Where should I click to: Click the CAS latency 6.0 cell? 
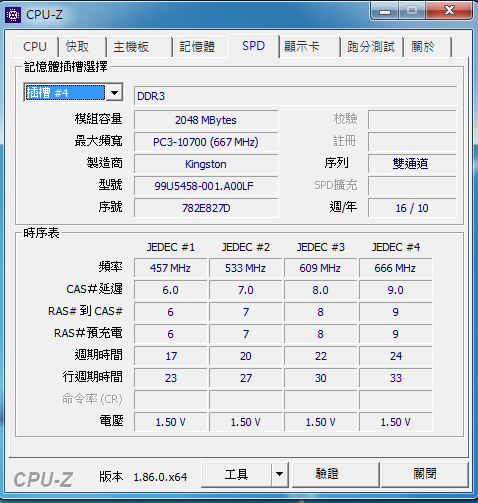point(170,290)
